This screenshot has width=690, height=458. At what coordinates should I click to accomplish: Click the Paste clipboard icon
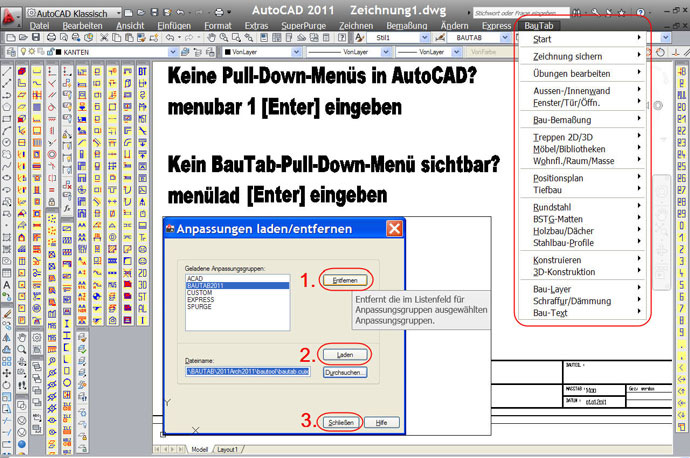pos(129,38)
